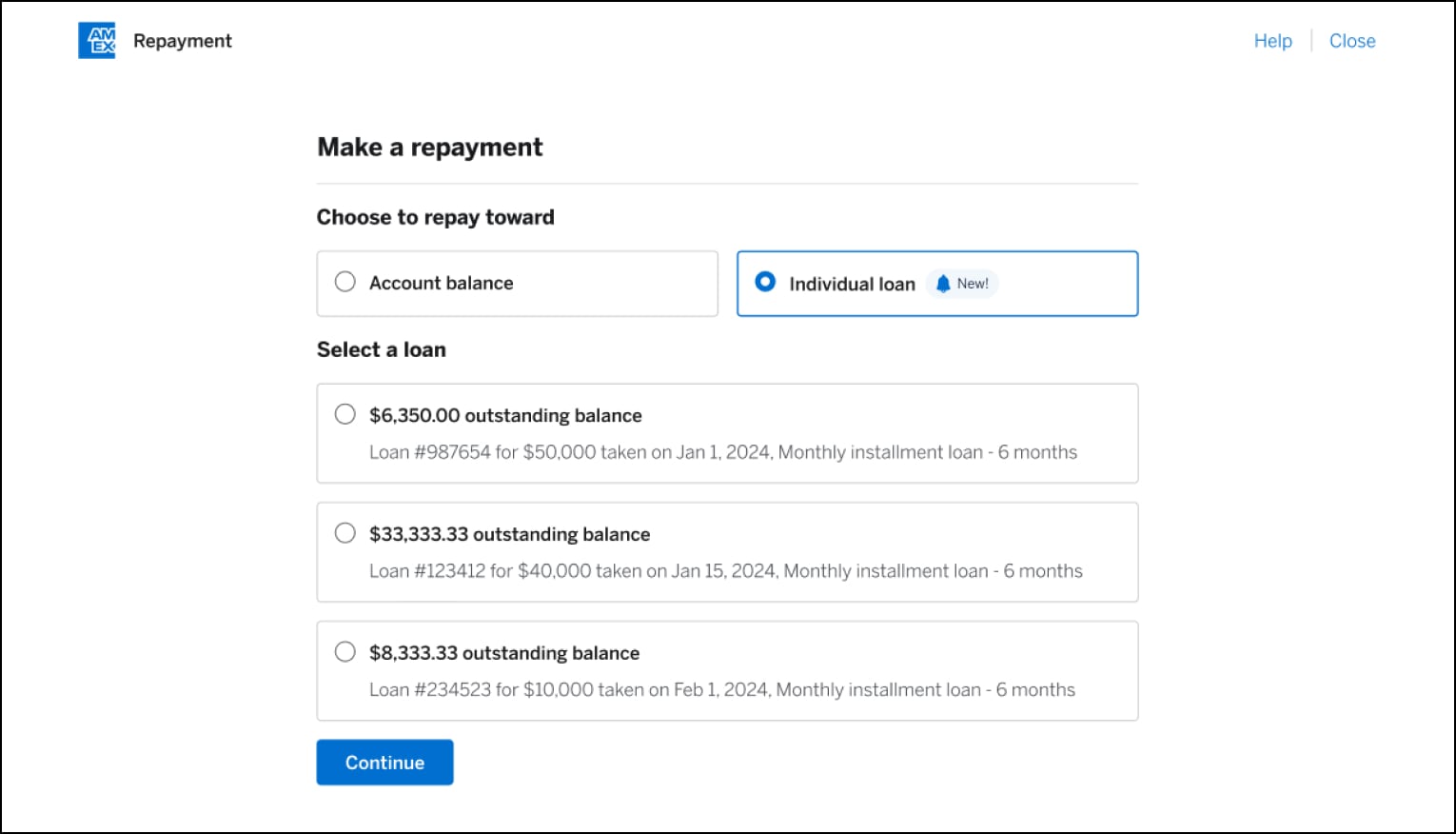Click the Close link
Screen dimensions: 1456x834
[1352, 40]
